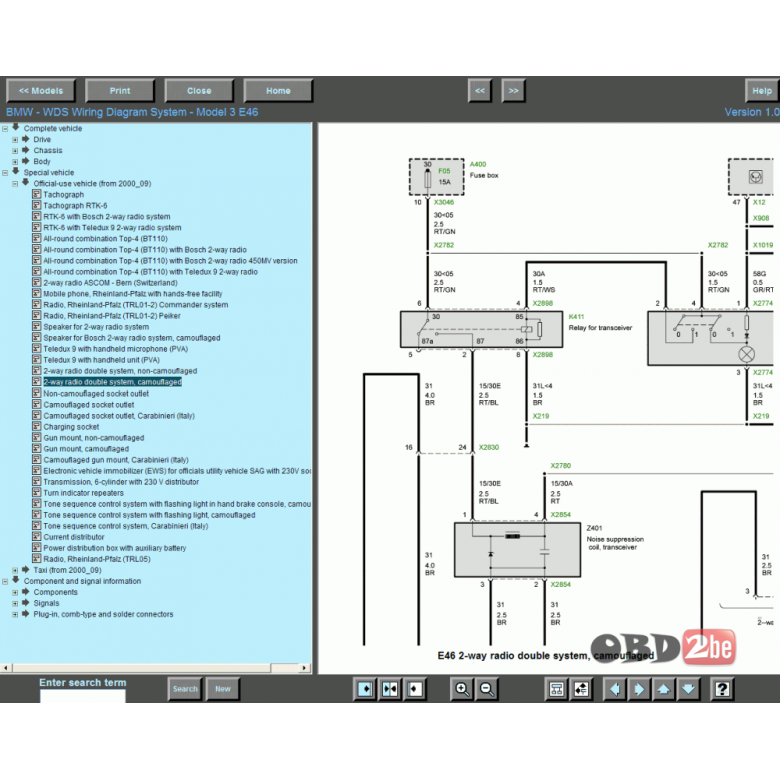Click the New search button
This screenshot has width=780, height=780.
point(223,689)
